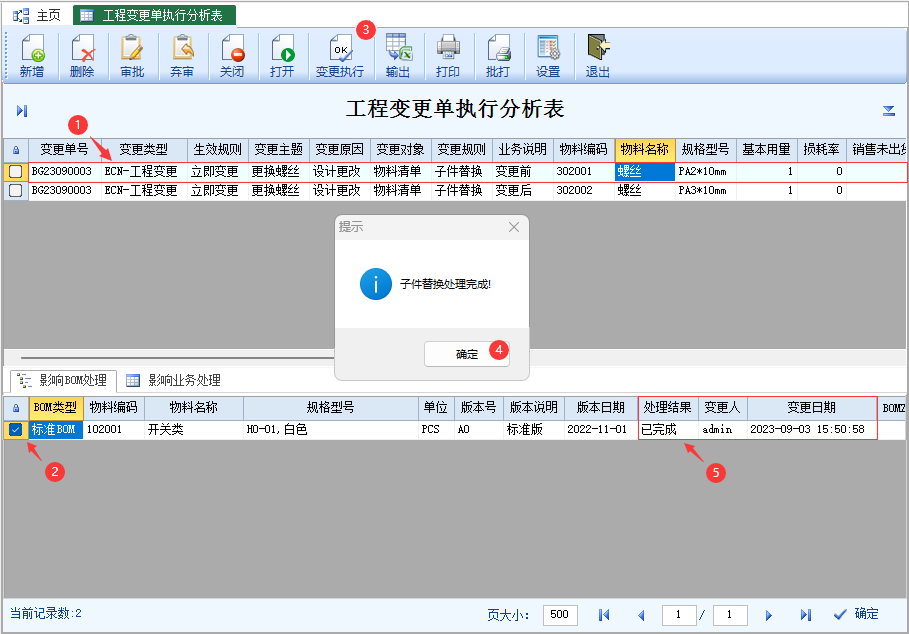Click 变更对象 column header
This screenshot has width=909, height=634.
401,150
